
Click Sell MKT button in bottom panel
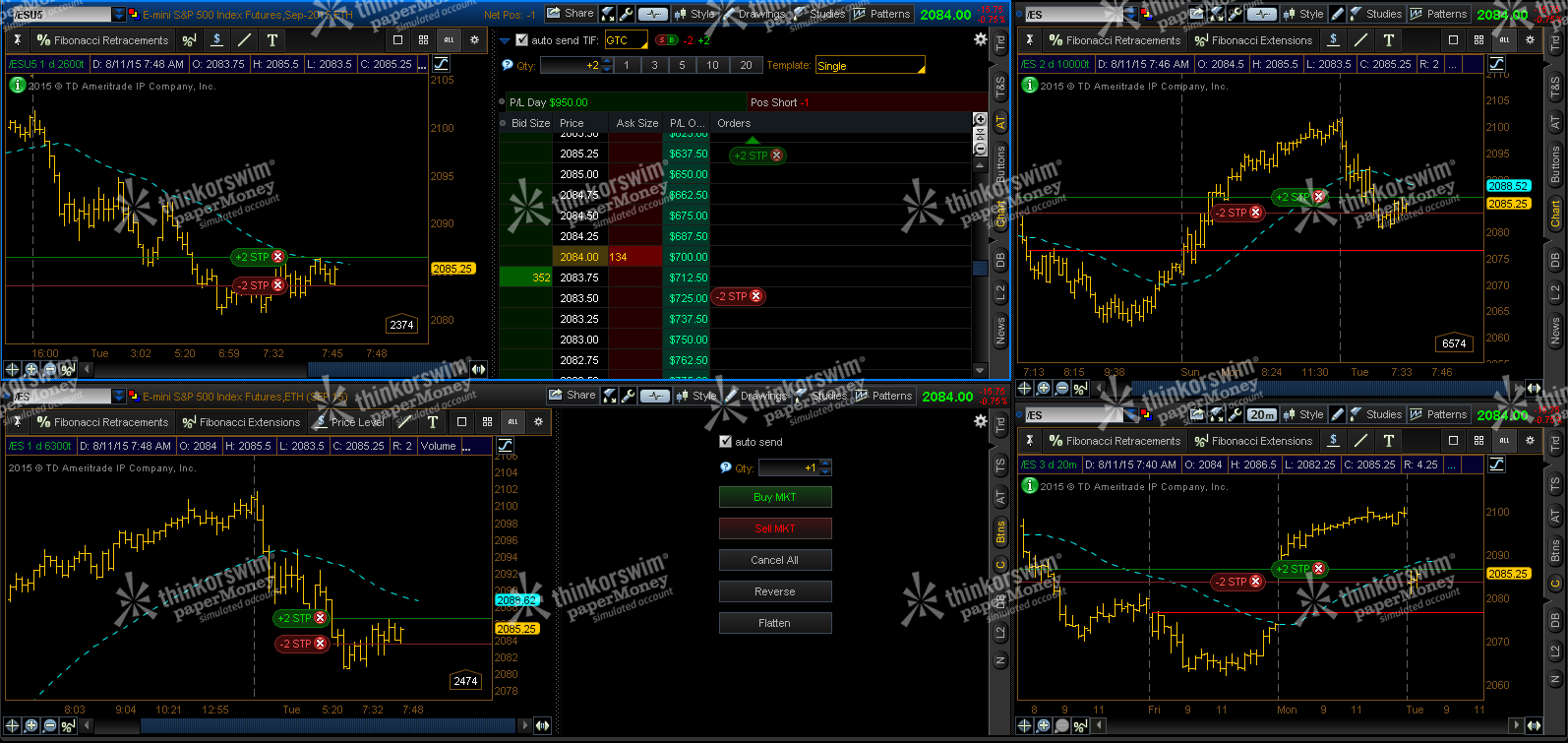[775, 528]
